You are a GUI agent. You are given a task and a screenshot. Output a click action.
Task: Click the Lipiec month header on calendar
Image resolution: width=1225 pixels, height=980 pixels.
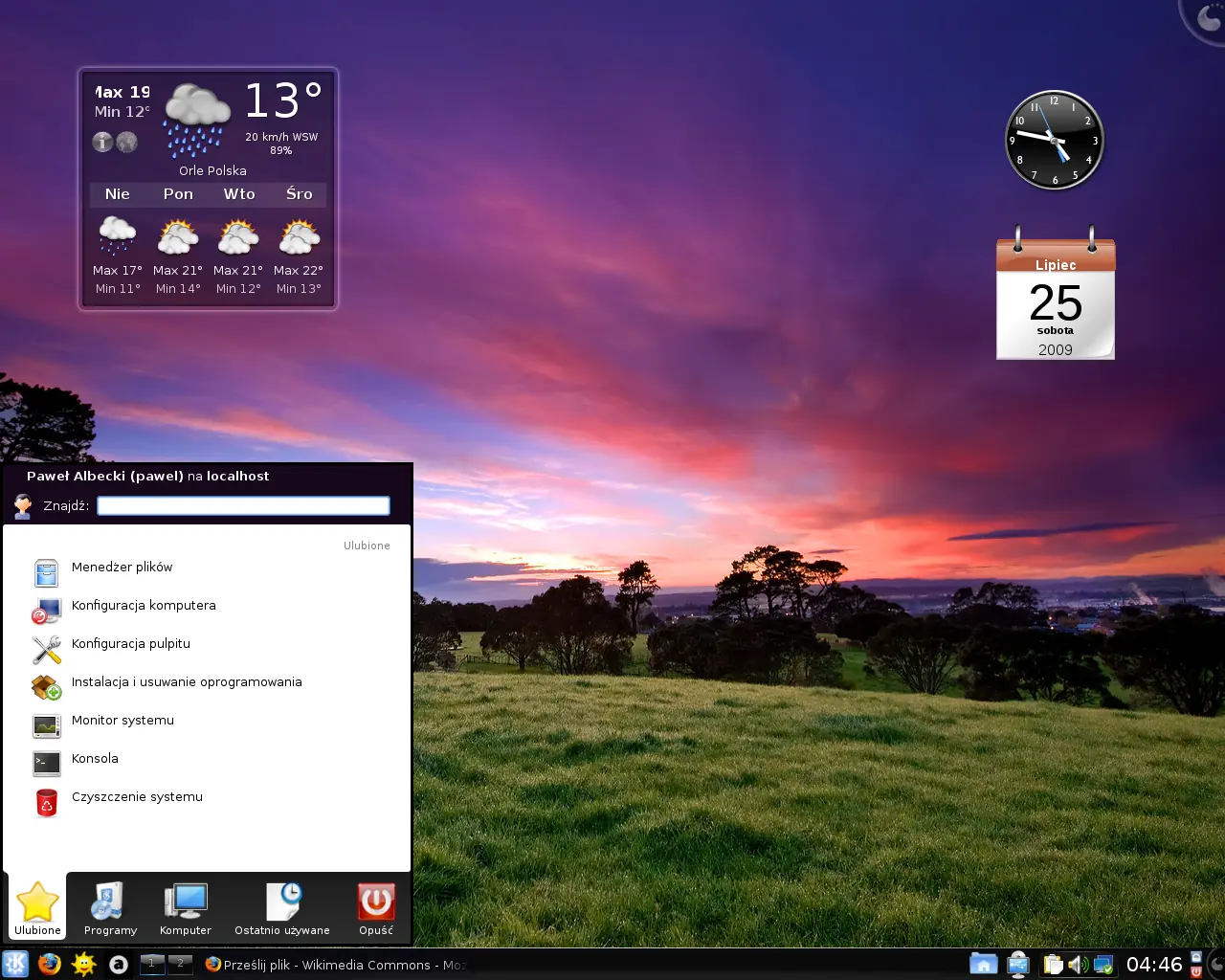pyautogui.click(x=1056, y=265)
